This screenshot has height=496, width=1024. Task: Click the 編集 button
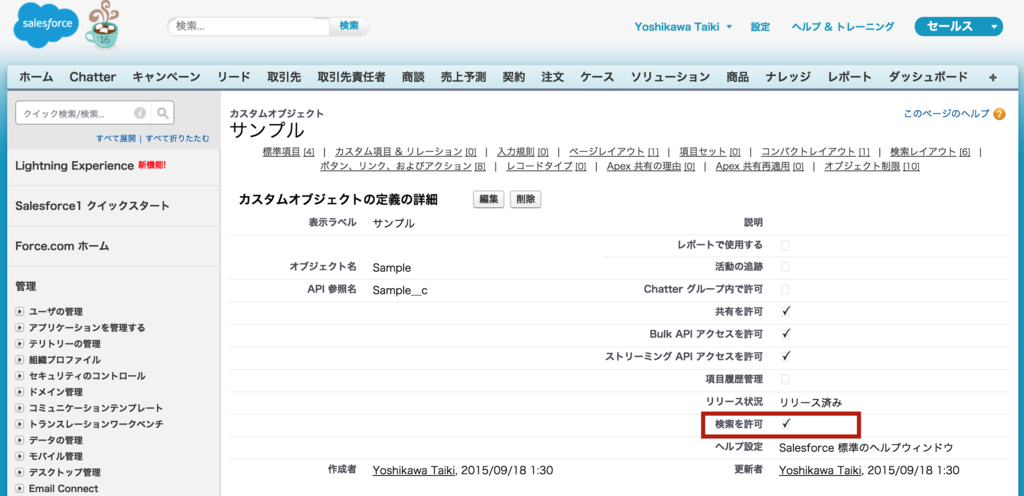coord(489,200)
